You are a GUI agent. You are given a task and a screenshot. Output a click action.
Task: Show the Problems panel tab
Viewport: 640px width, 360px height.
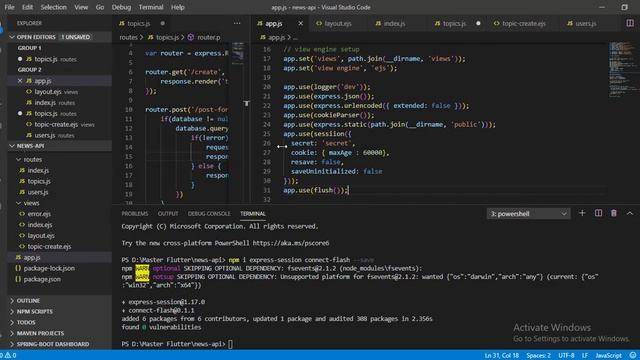(135, 214)
